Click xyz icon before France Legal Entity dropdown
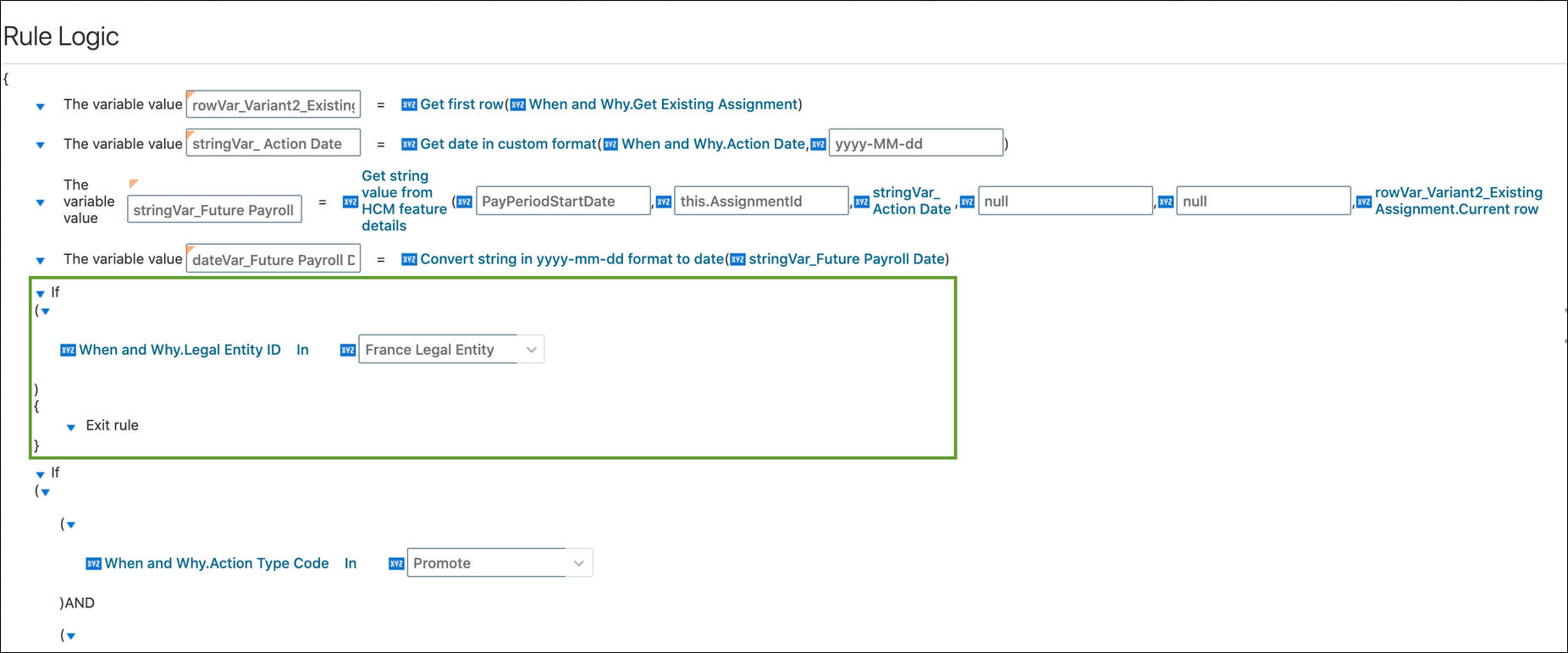This screenshot has width=1568, height=653. click(x=347, y=351)
